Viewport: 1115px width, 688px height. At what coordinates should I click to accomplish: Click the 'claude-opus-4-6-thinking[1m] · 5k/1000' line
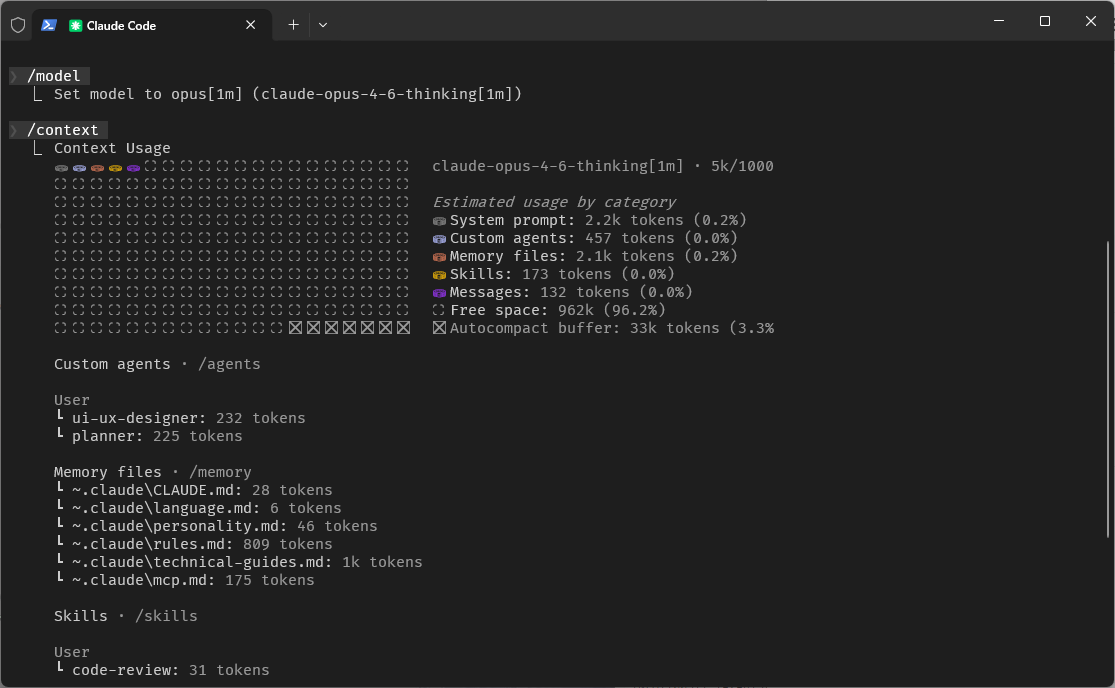[603, 166]
